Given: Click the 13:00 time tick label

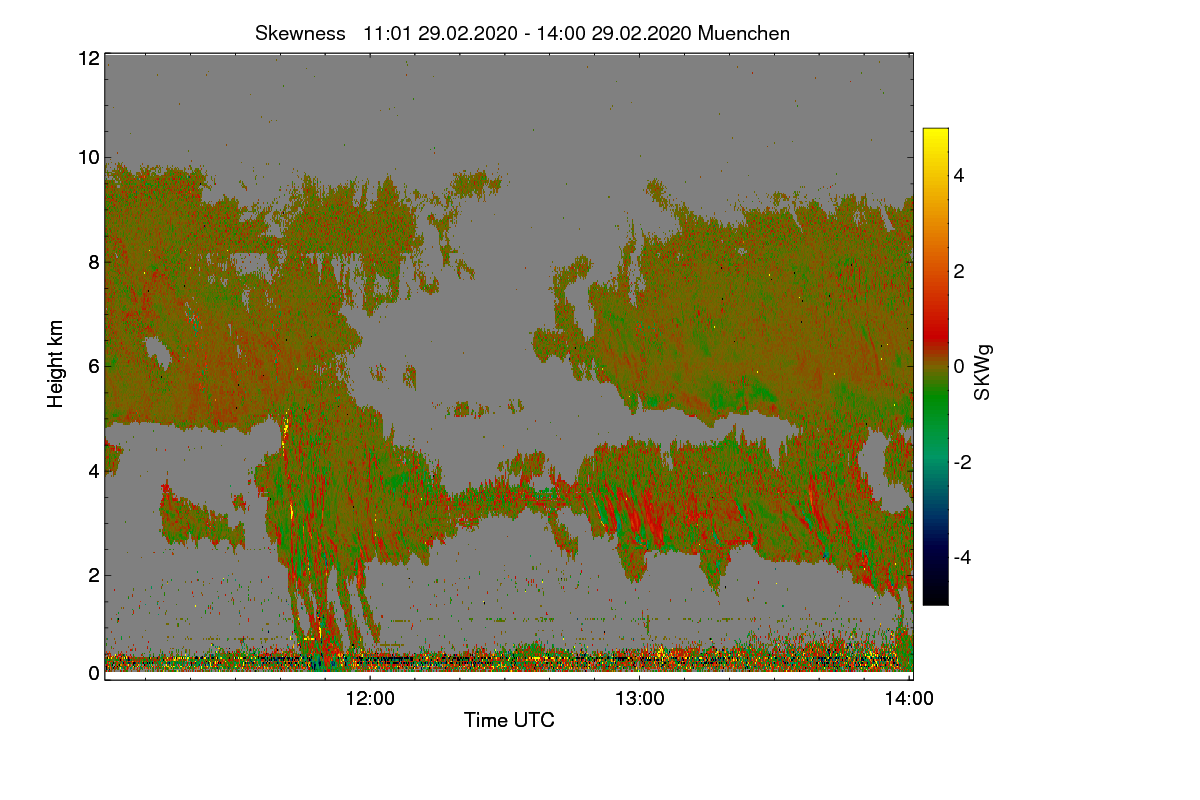Looking at the screenshot, I should pos(639,699).
